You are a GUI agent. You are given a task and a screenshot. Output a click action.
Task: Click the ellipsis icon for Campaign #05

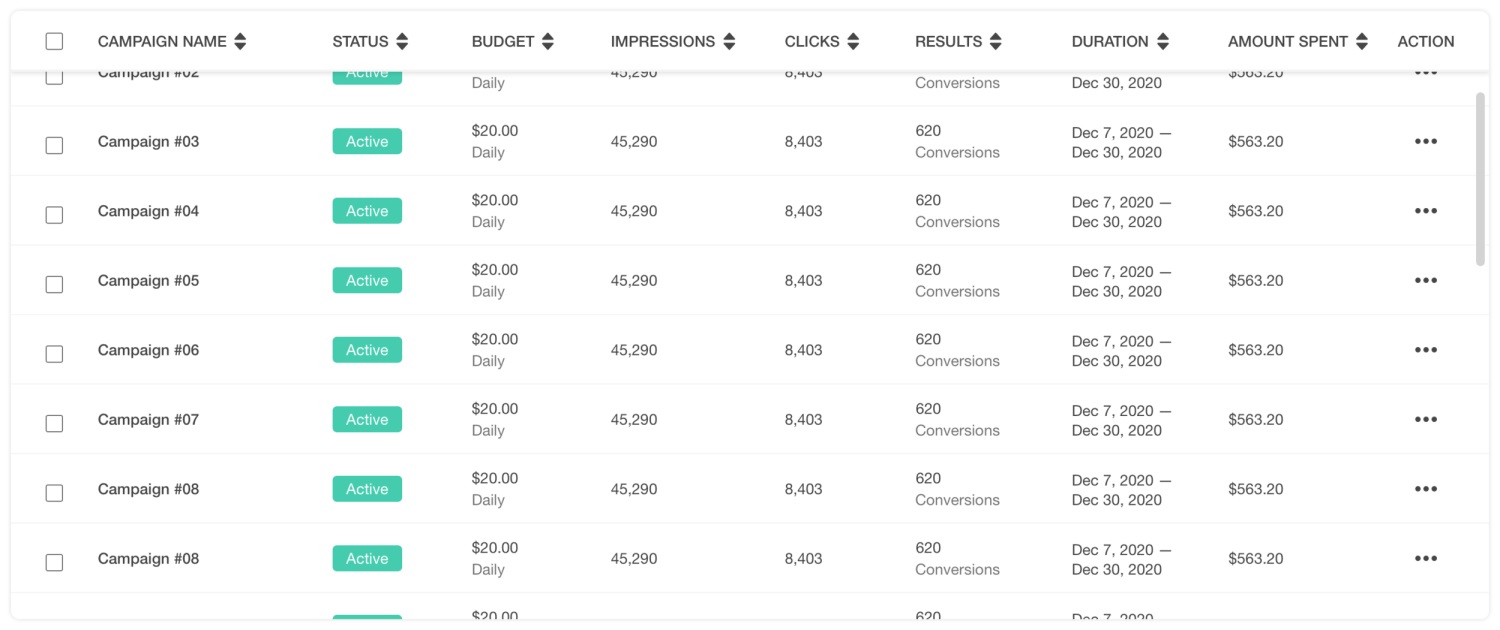tap(1425, 281)
